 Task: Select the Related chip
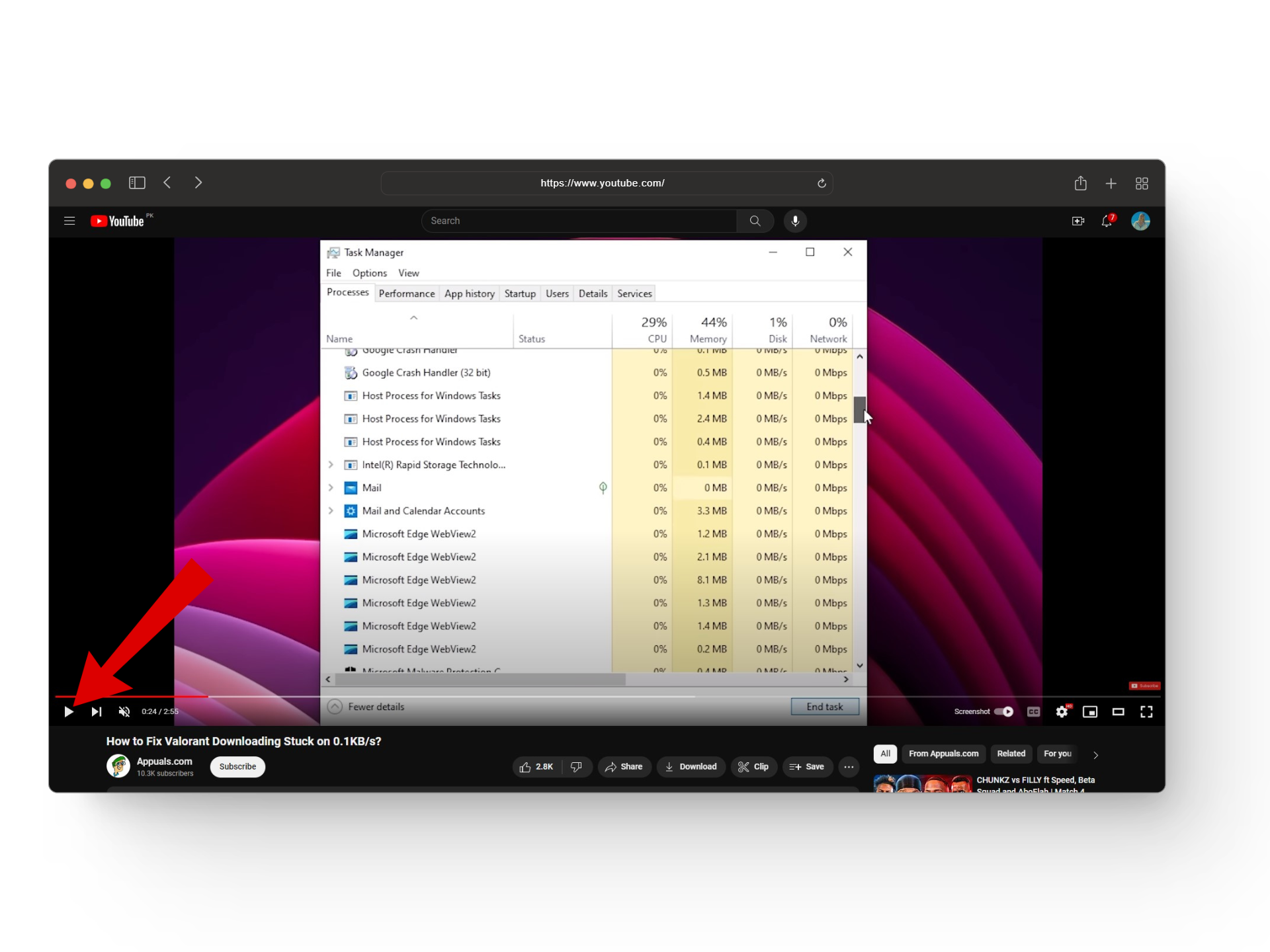pos(1011,754)
